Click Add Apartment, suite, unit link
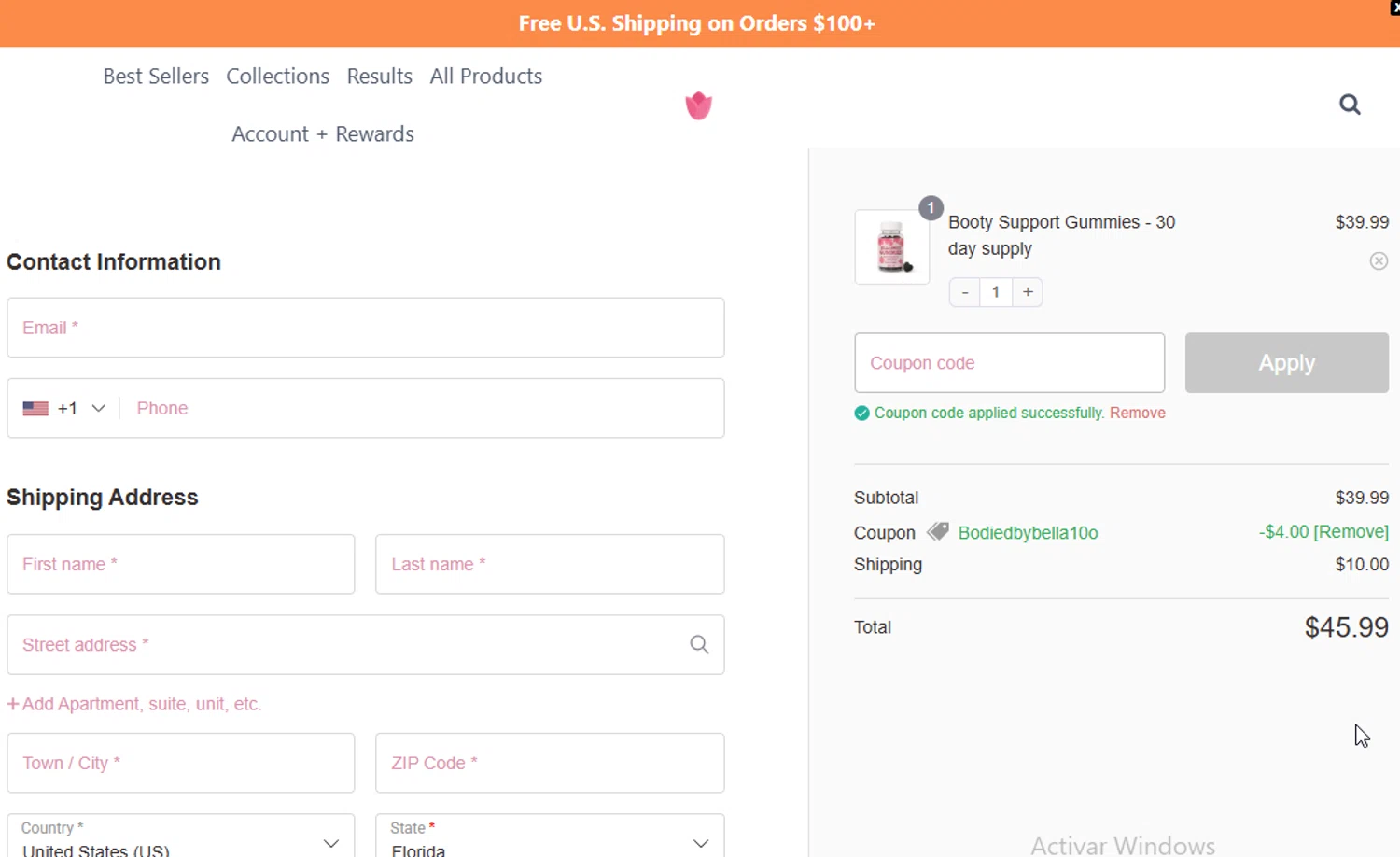 [134, 704]
